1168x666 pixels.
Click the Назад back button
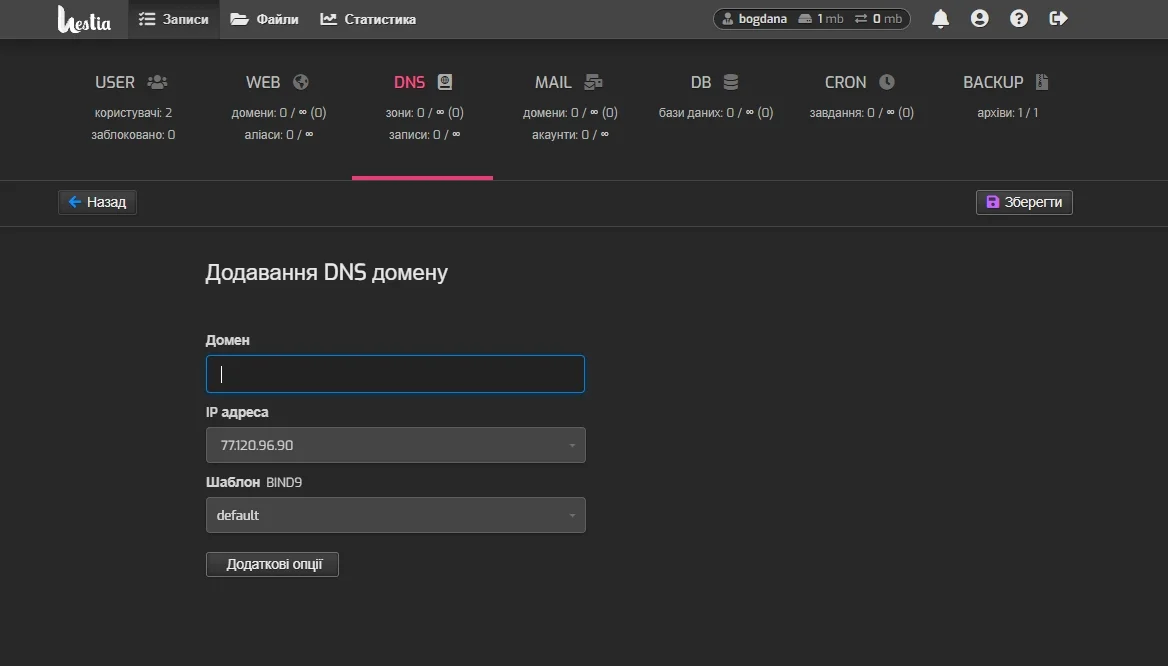click(98, 202)
